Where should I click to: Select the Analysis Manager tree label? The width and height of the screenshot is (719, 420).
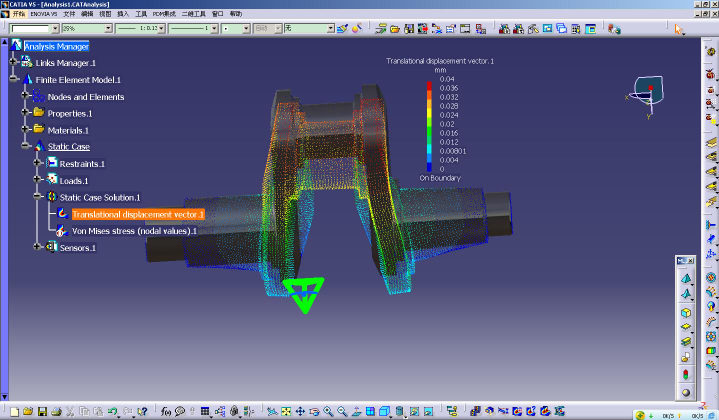pyautogui.click(x=56, y=46)
